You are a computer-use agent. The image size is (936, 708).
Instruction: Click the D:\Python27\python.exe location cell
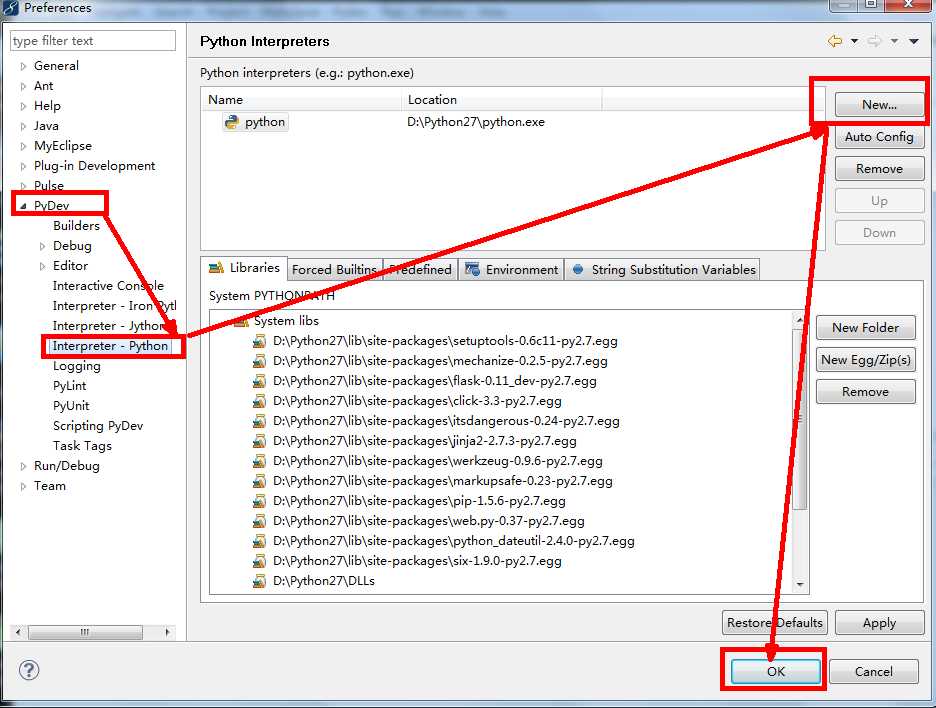click(x=476, y=122)
